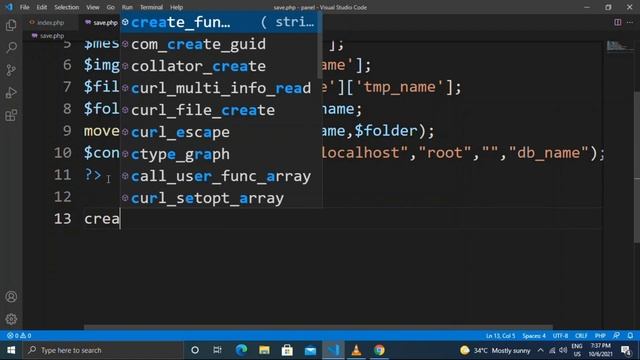Image resolution: width=640 pixels, height=360 pixels.
Task: Launch Microsoft Edge from taskbar
Action: (241, 350)
